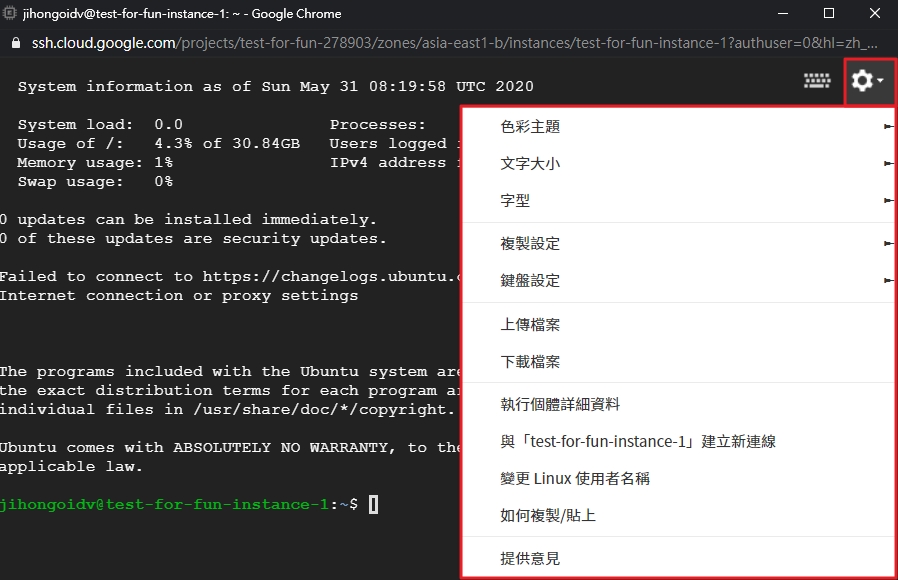Expand arrow next to 文字大小
This screenshot has width=898, height=580.
888,164
